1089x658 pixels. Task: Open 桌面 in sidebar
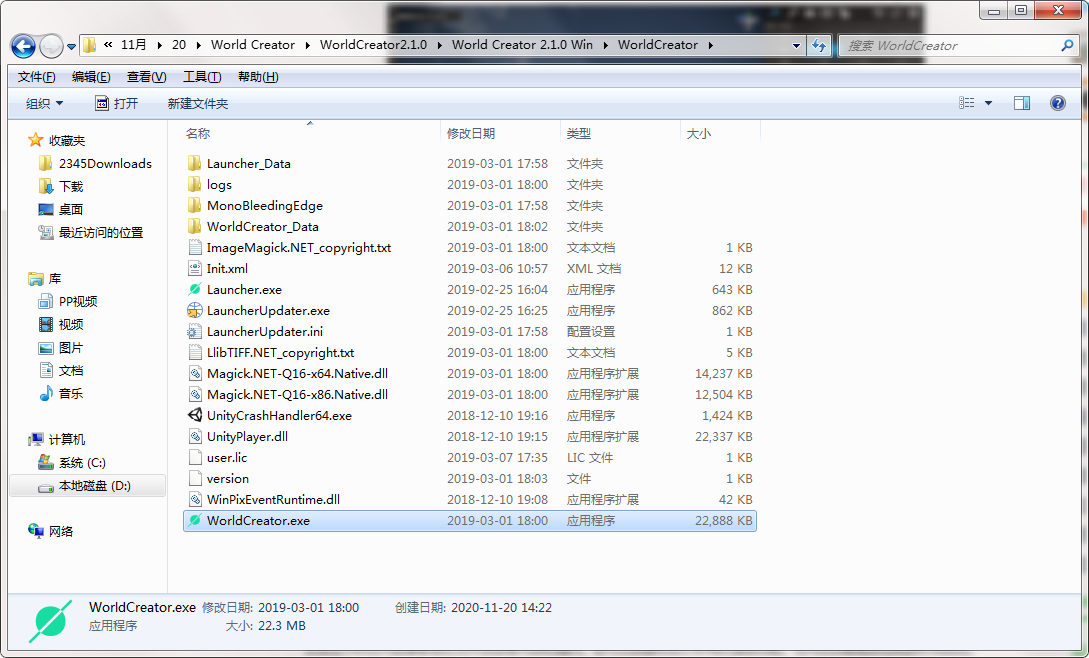click(x=71, y=209)
